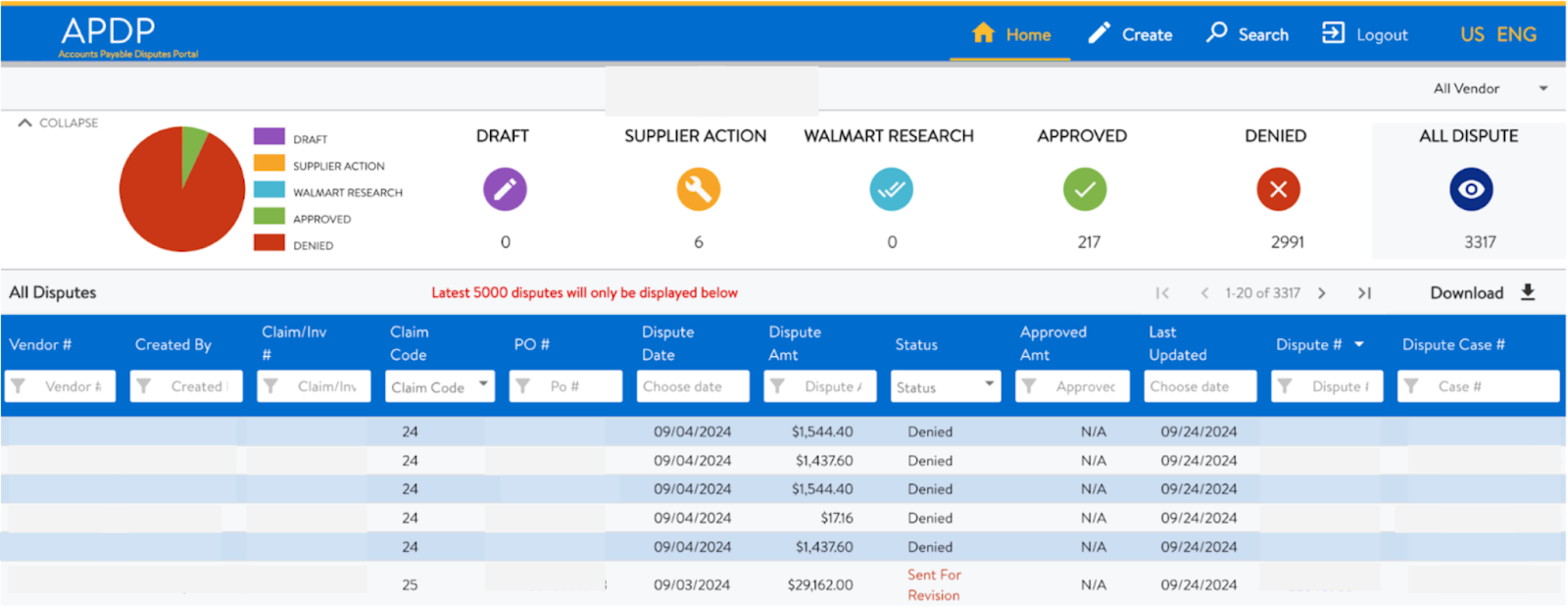Go to the Home tab
The height and width of the screenshot is (608, 1568).
pos(1010,34)
